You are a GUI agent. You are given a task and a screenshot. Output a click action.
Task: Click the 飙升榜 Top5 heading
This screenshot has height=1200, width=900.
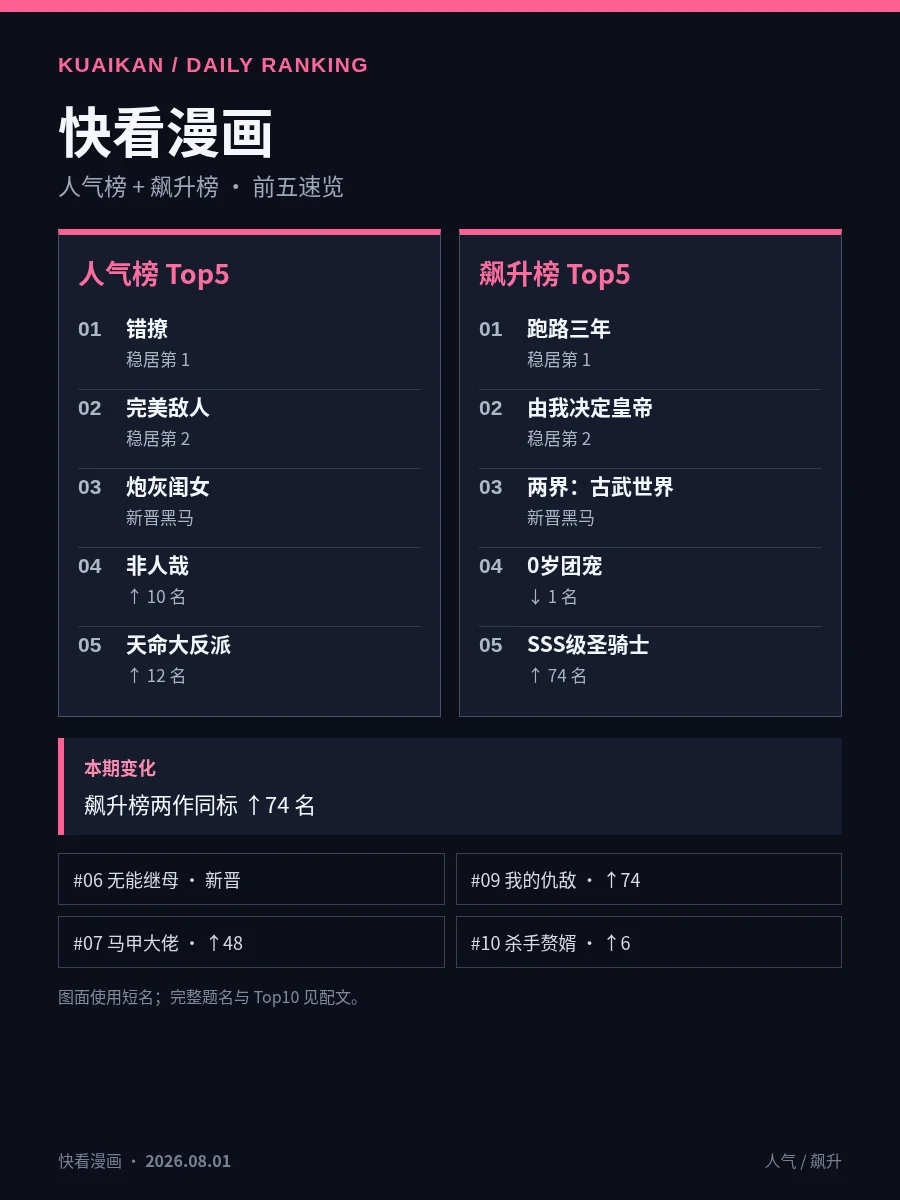555,274
